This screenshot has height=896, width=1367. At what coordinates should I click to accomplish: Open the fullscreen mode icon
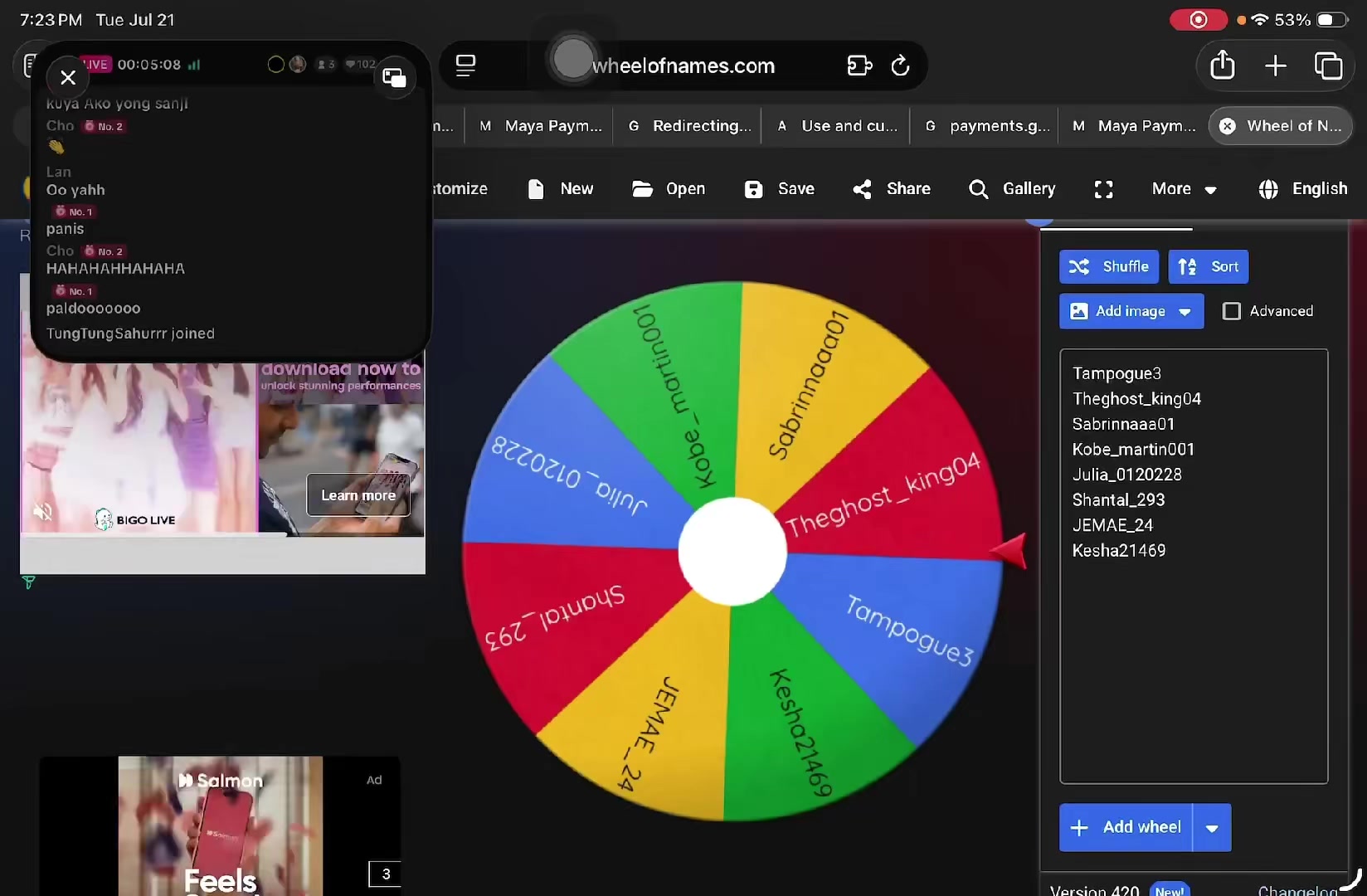tap(1103, 189)
